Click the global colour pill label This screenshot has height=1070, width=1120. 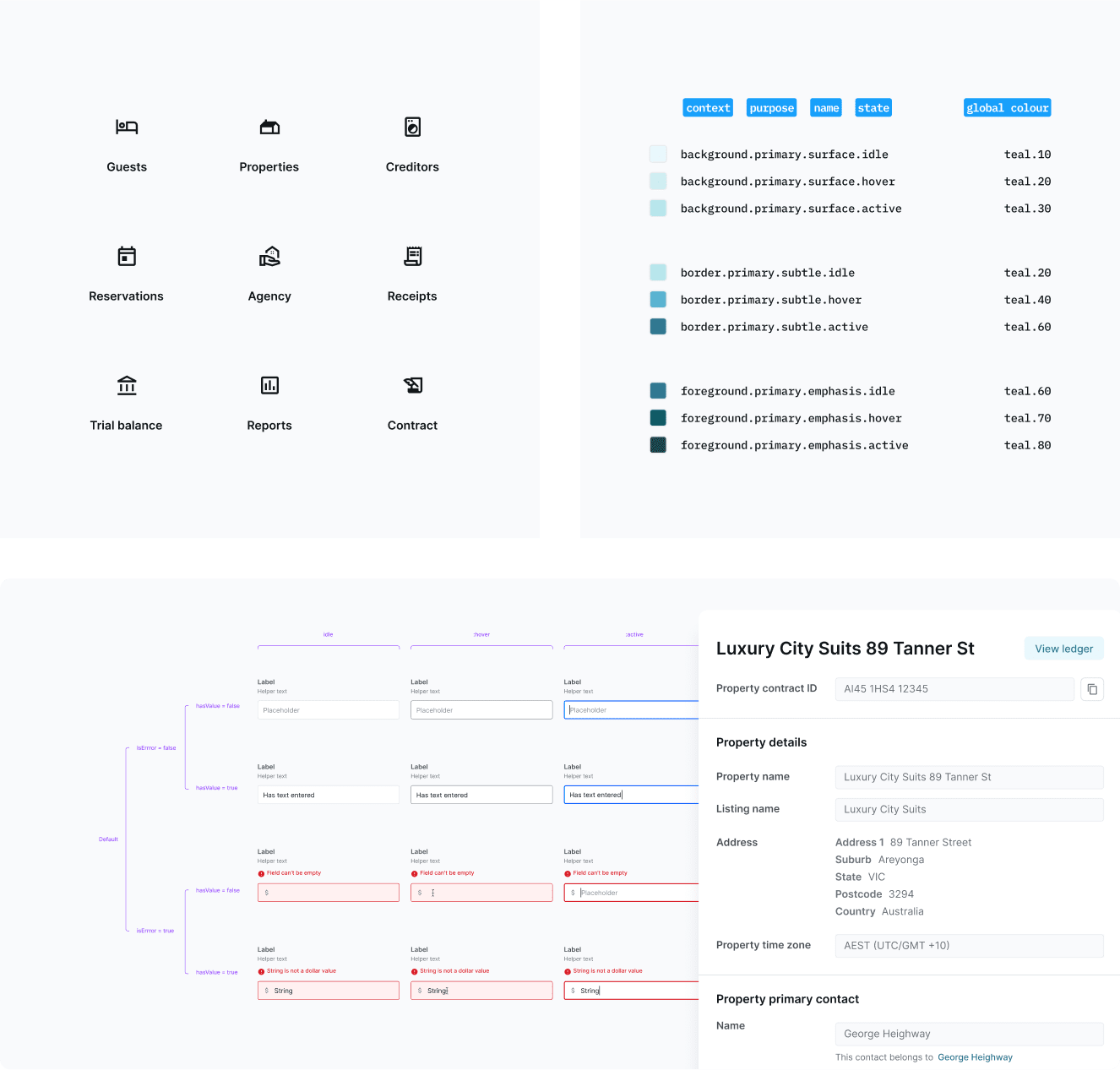pyautogui.click(x=1007, y=107)
